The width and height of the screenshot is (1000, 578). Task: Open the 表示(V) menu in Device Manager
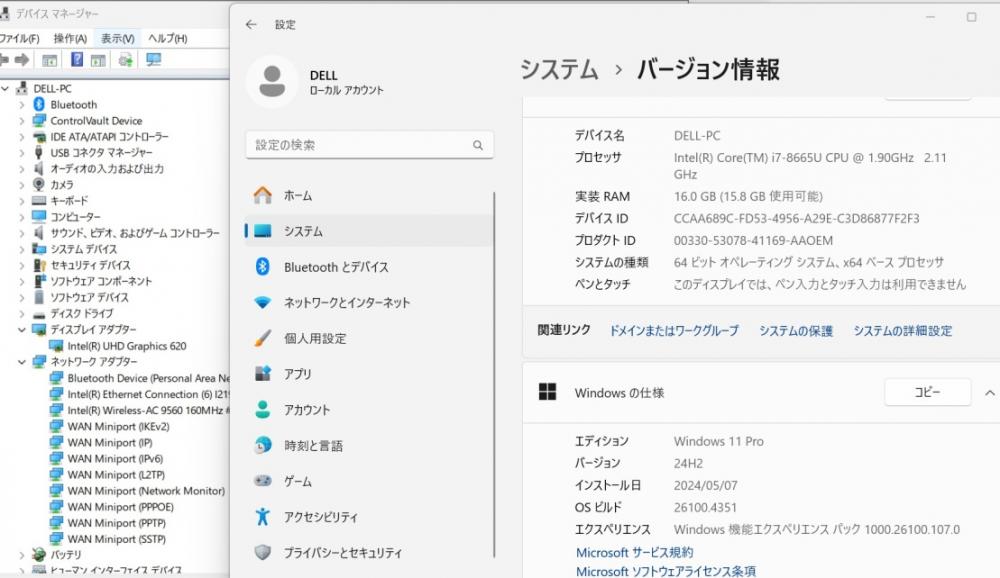117,38
